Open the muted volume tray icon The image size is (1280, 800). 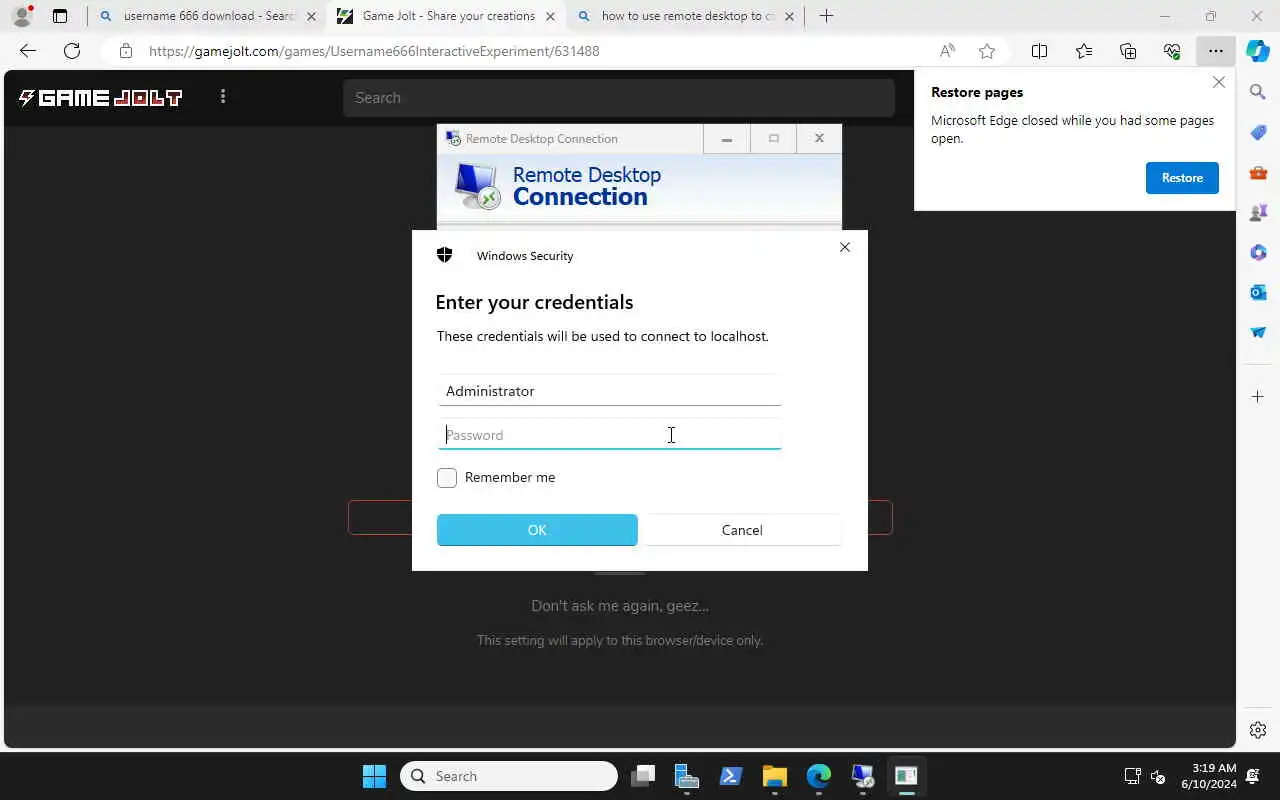coord(1158,776)
